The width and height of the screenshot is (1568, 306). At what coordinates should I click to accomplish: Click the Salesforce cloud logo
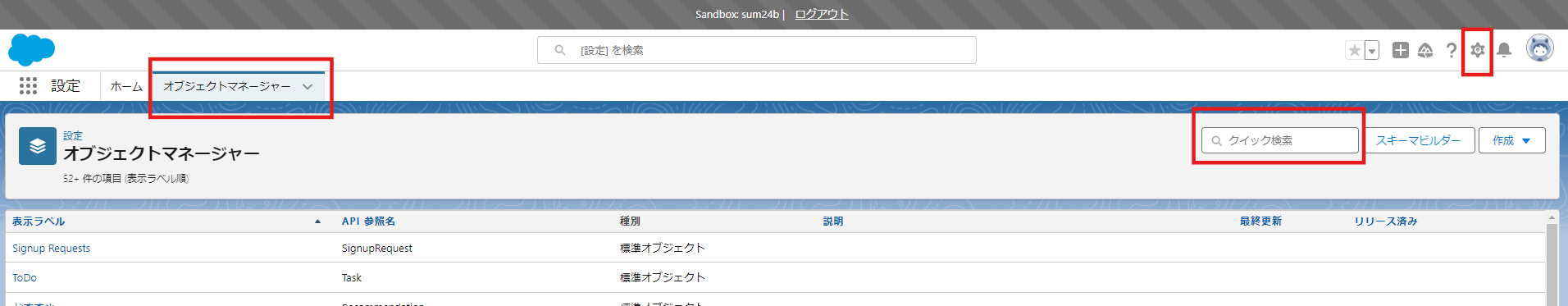point(31,50)
